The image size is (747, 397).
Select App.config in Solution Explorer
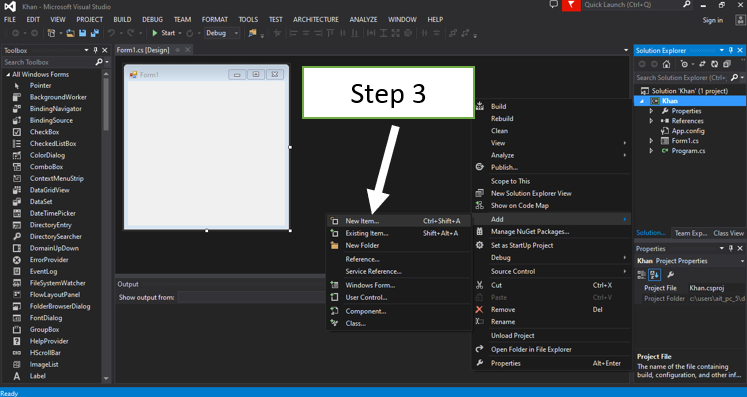coord(688,131)
